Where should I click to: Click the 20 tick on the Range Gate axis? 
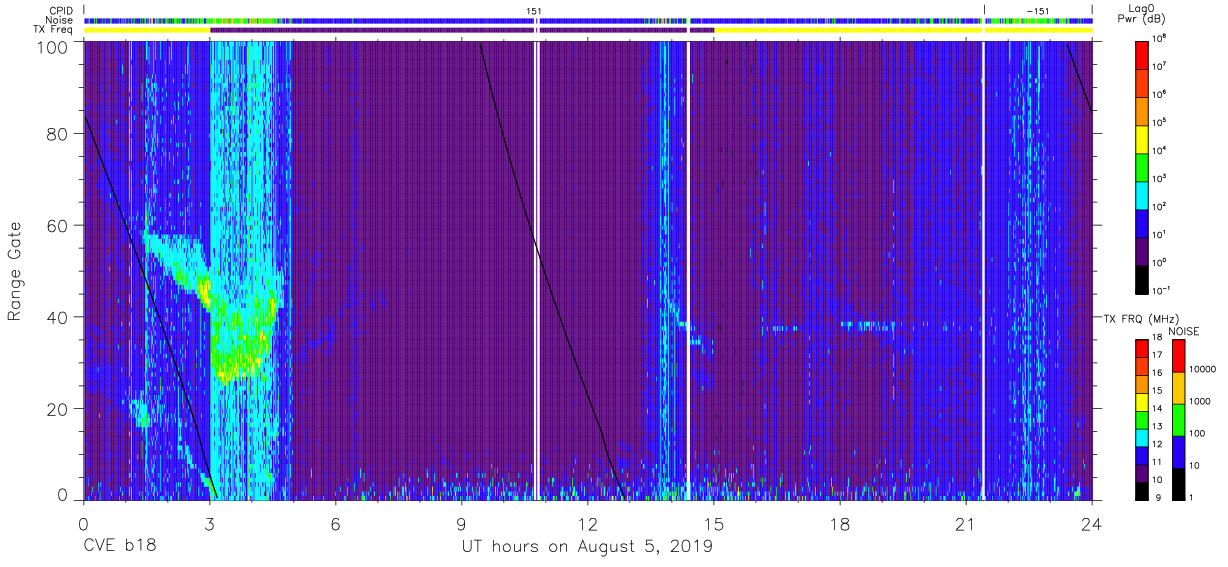pos(59,409)
